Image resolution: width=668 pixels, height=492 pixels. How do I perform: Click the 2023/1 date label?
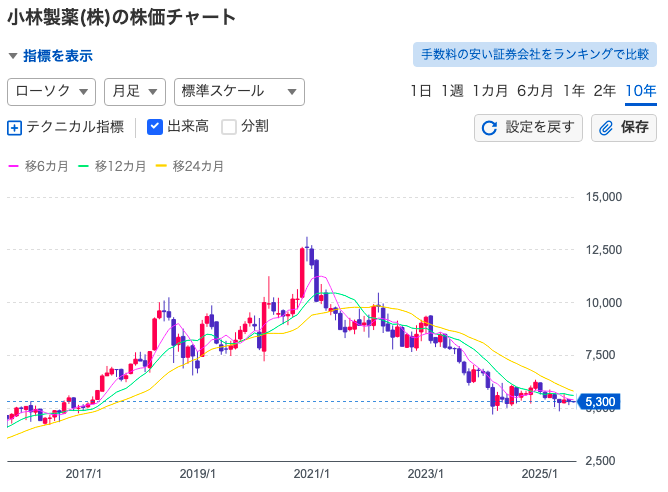(x=425, y=474)
